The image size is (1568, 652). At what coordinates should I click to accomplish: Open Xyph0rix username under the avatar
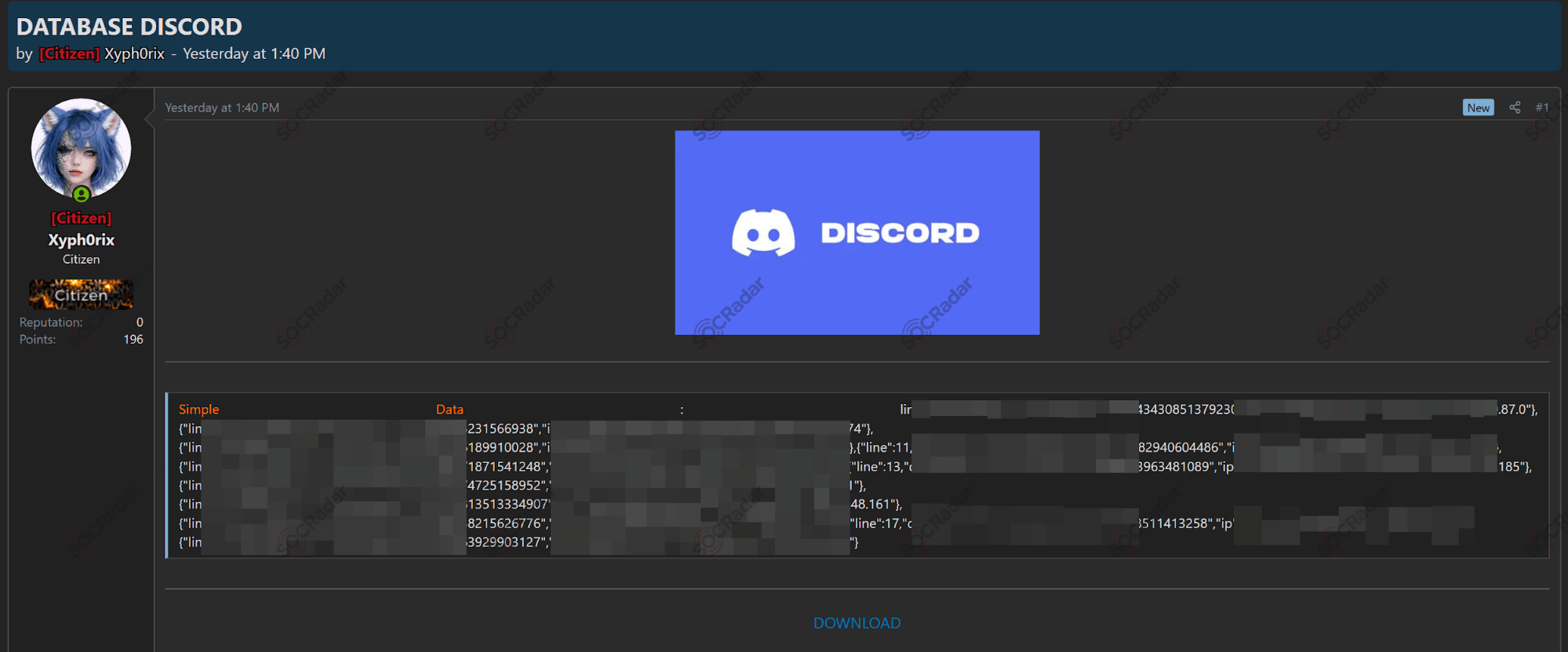[x=81, y=240]
